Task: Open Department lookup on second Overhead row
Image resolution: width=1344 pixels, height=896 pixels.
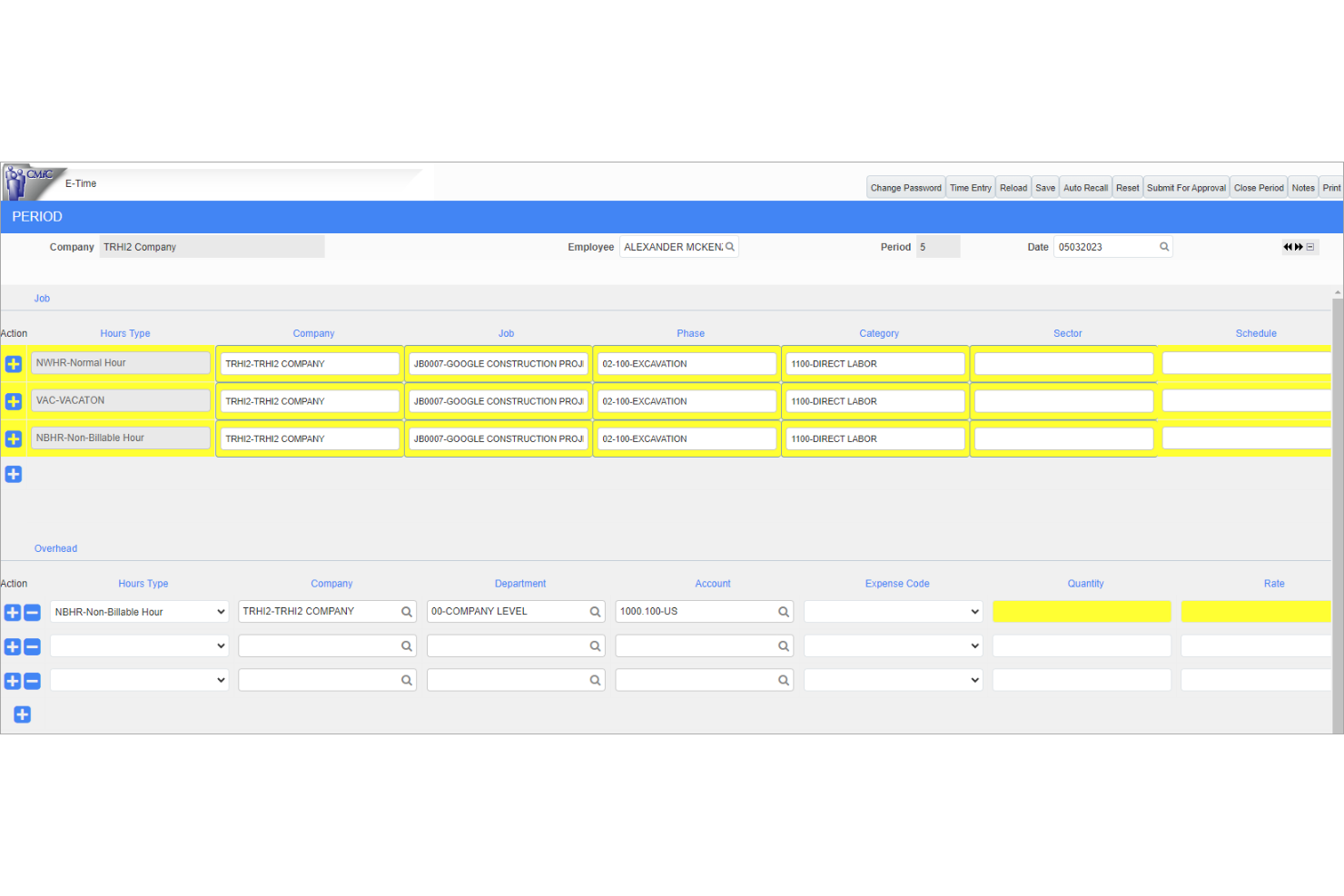Action: (596, 646)
